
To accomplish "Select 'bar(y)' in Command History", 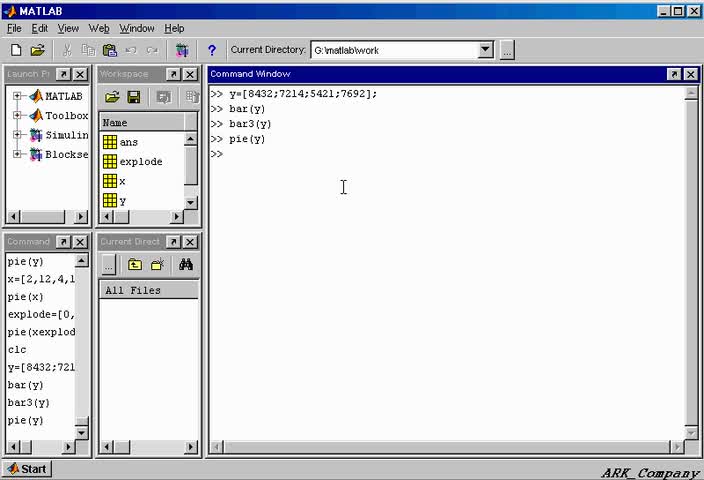I will (x=26, y=385).
